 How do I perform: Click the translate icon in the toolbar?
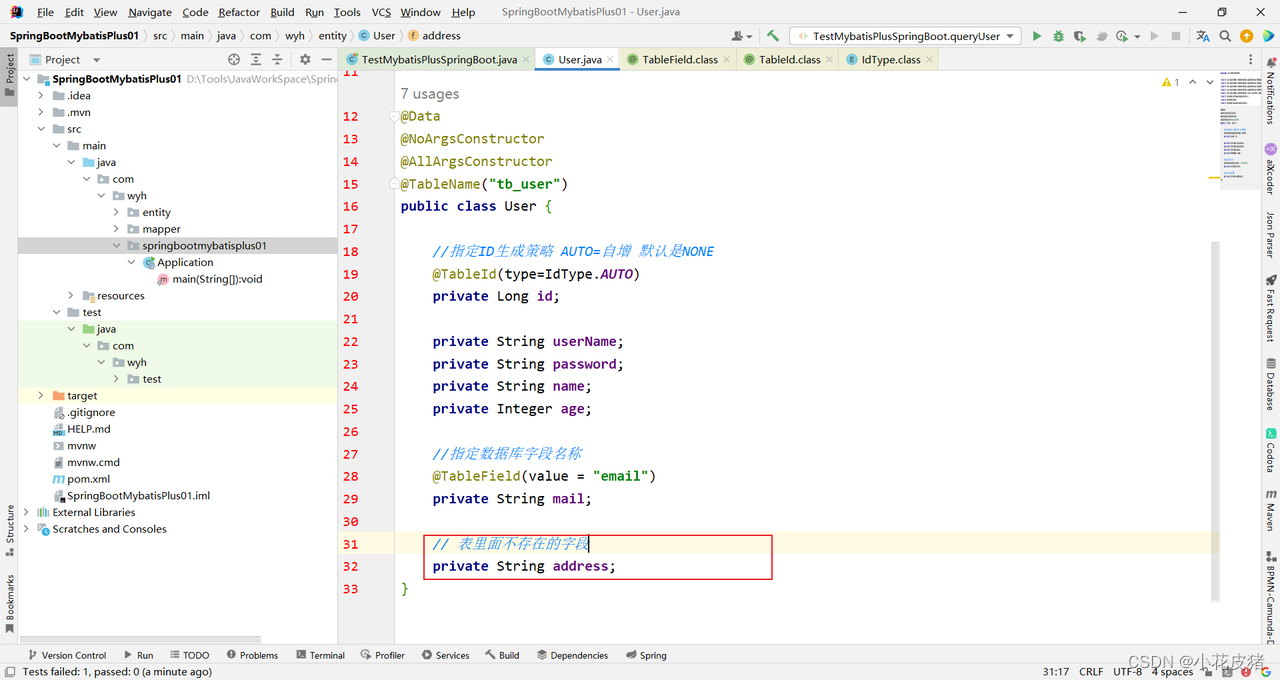click(1204, 36)
